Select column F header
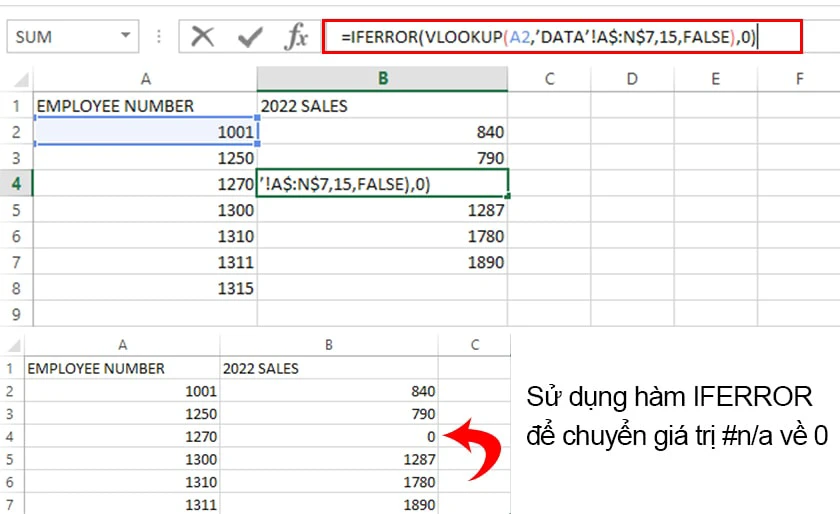Viewport: 840px width, 514px height. click(799, 79)
